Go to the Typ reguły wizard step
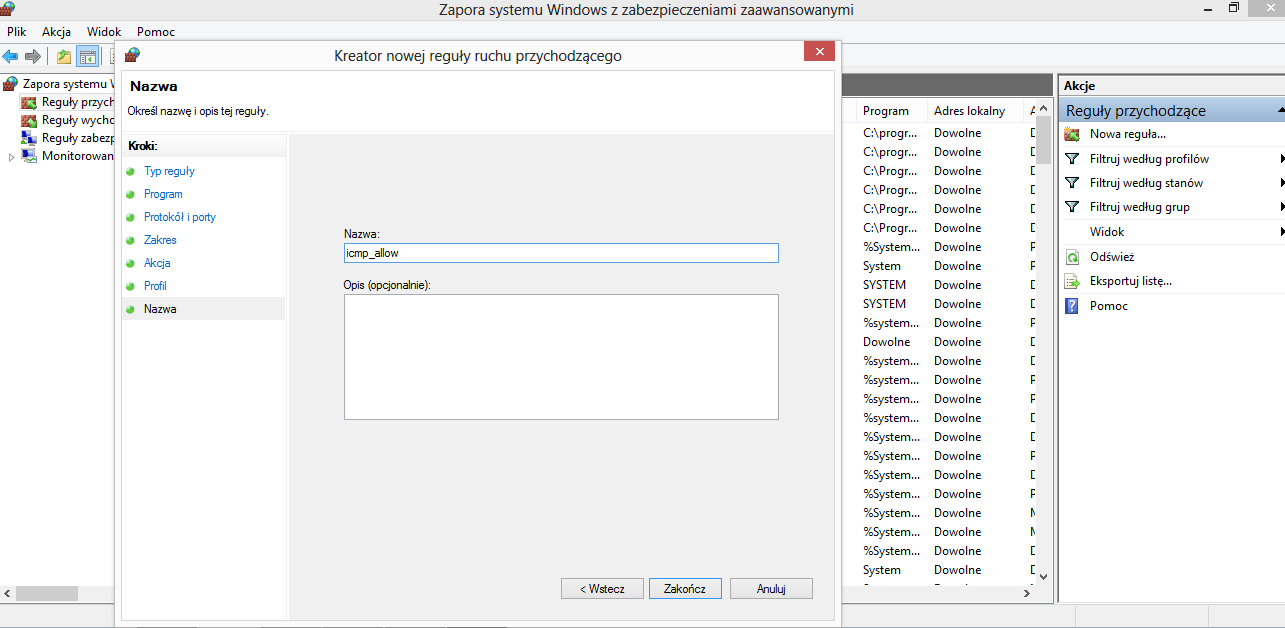 169,171
